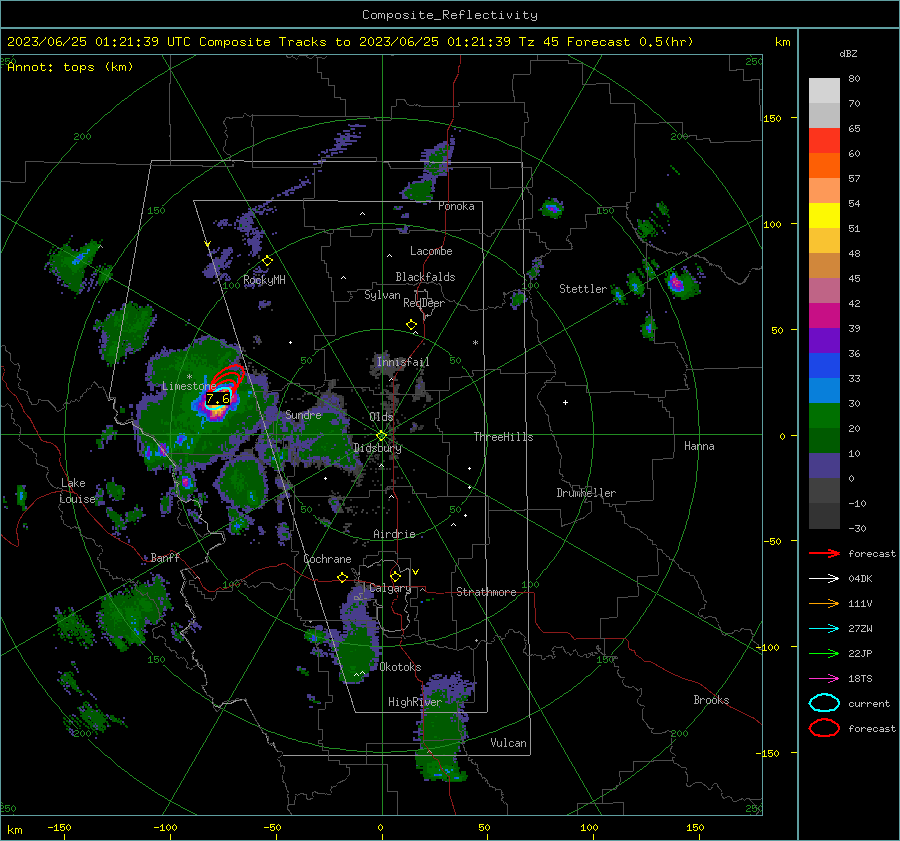
Task: Select the magenta 18TS arrow legend entry
Action: pyautogui.click(x=824, y=679)
